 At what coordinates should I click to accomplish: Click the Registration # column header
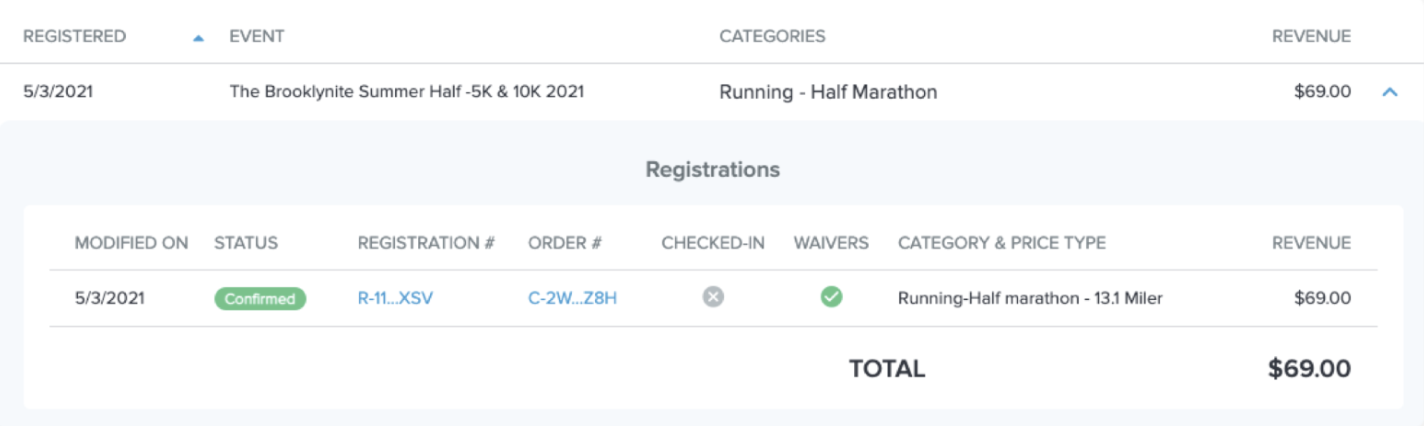coord(426,243)
